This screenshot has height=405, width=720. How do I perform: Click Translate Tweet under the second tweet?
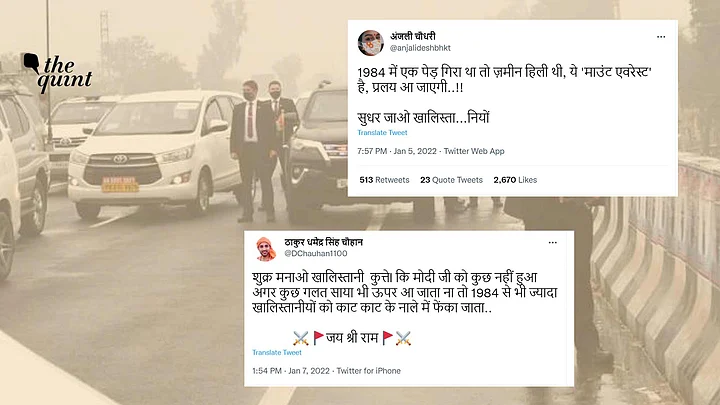pyautogui.click(x=277, y=353)
